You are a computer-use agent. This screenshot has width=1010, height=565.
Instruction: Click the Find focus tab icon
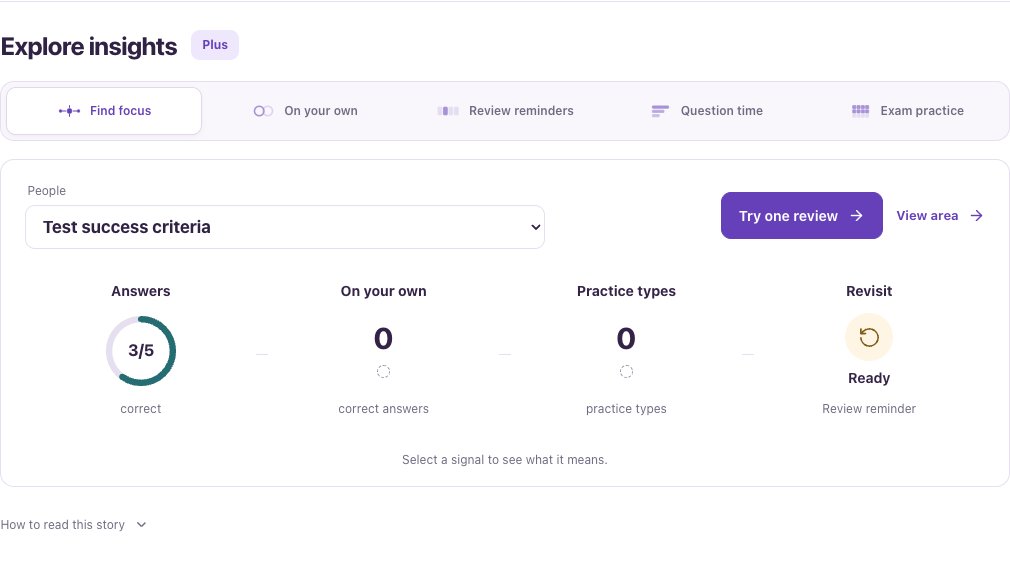pyautogui.click(x=70, y=111)
